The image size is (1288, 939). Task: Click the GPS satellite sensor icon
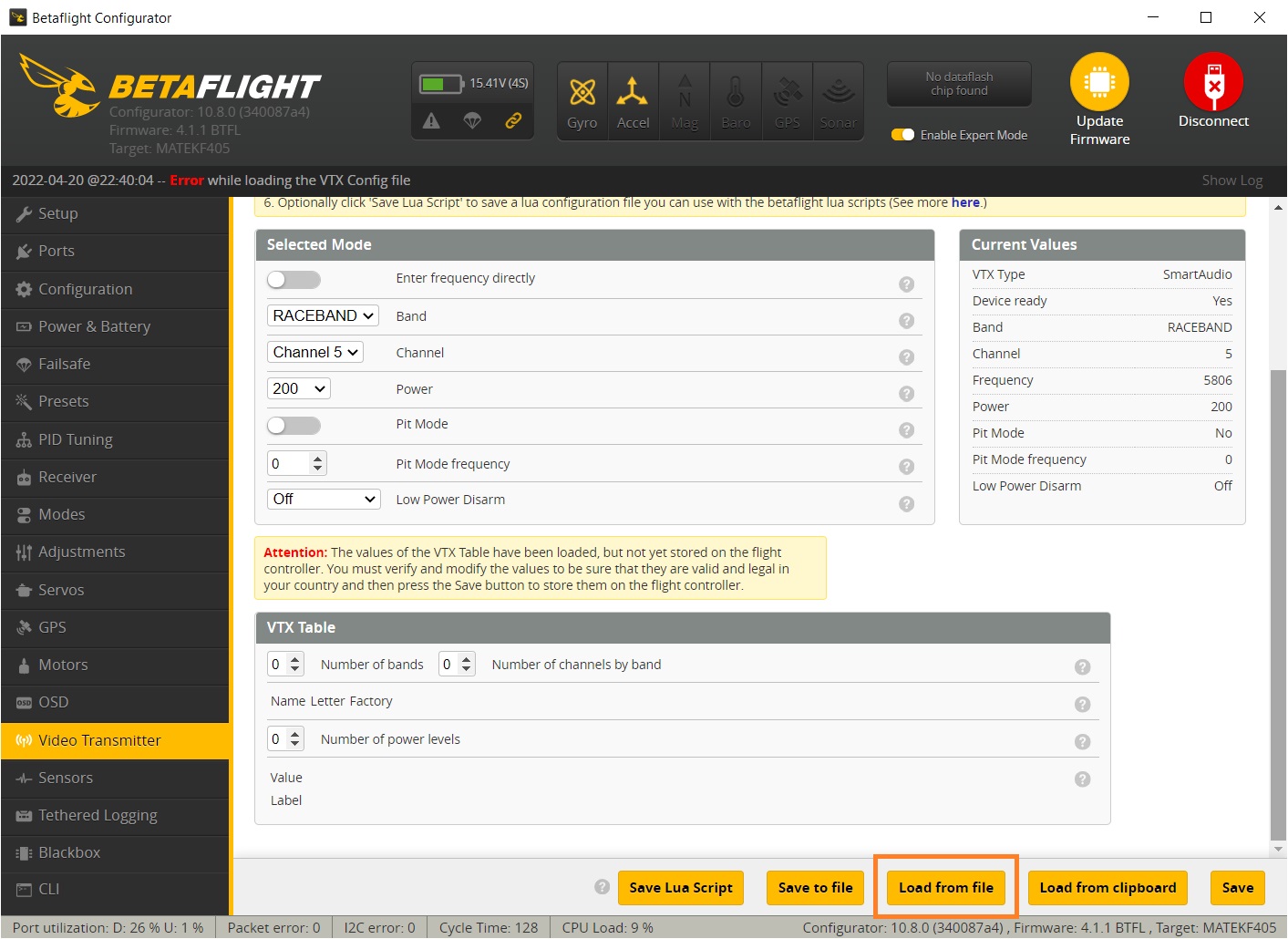point(788,92)
